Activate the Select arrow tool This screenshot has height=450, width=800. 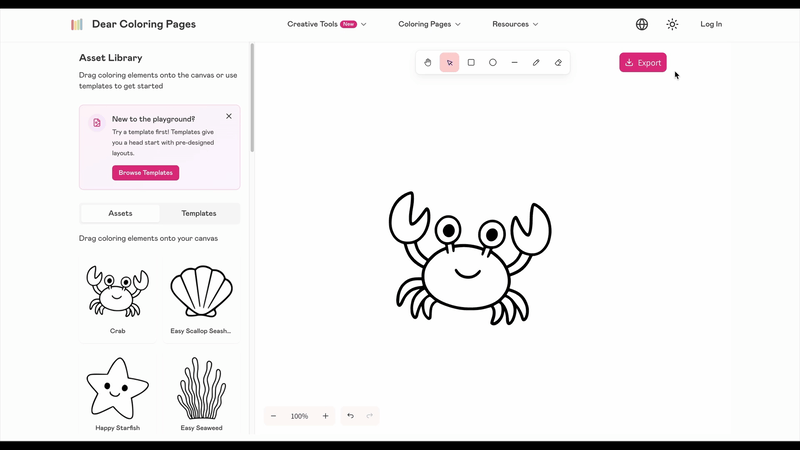click(450, 62)
